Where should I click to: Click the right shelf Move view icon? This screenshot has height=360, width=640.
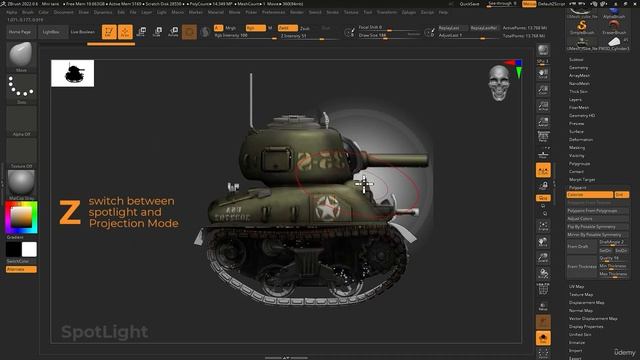coord(543,242)
